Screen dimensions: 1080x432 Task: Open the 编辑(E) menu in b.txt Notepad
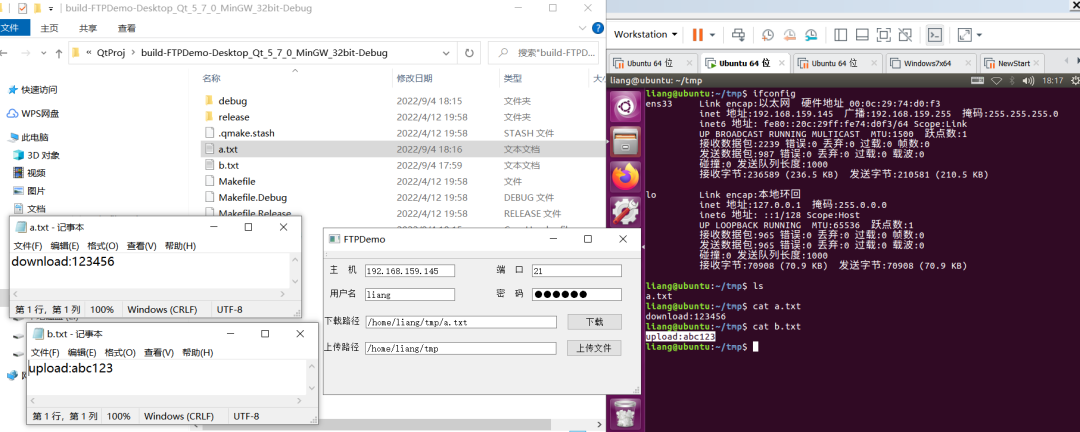tap(82, 353)
